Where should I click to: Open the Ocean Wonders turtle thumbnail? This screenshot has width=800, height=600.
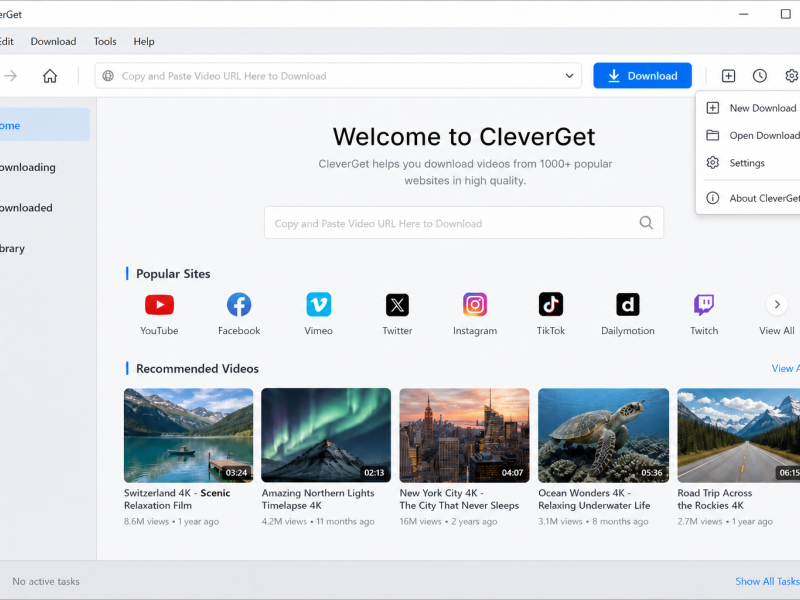[604, 435]
